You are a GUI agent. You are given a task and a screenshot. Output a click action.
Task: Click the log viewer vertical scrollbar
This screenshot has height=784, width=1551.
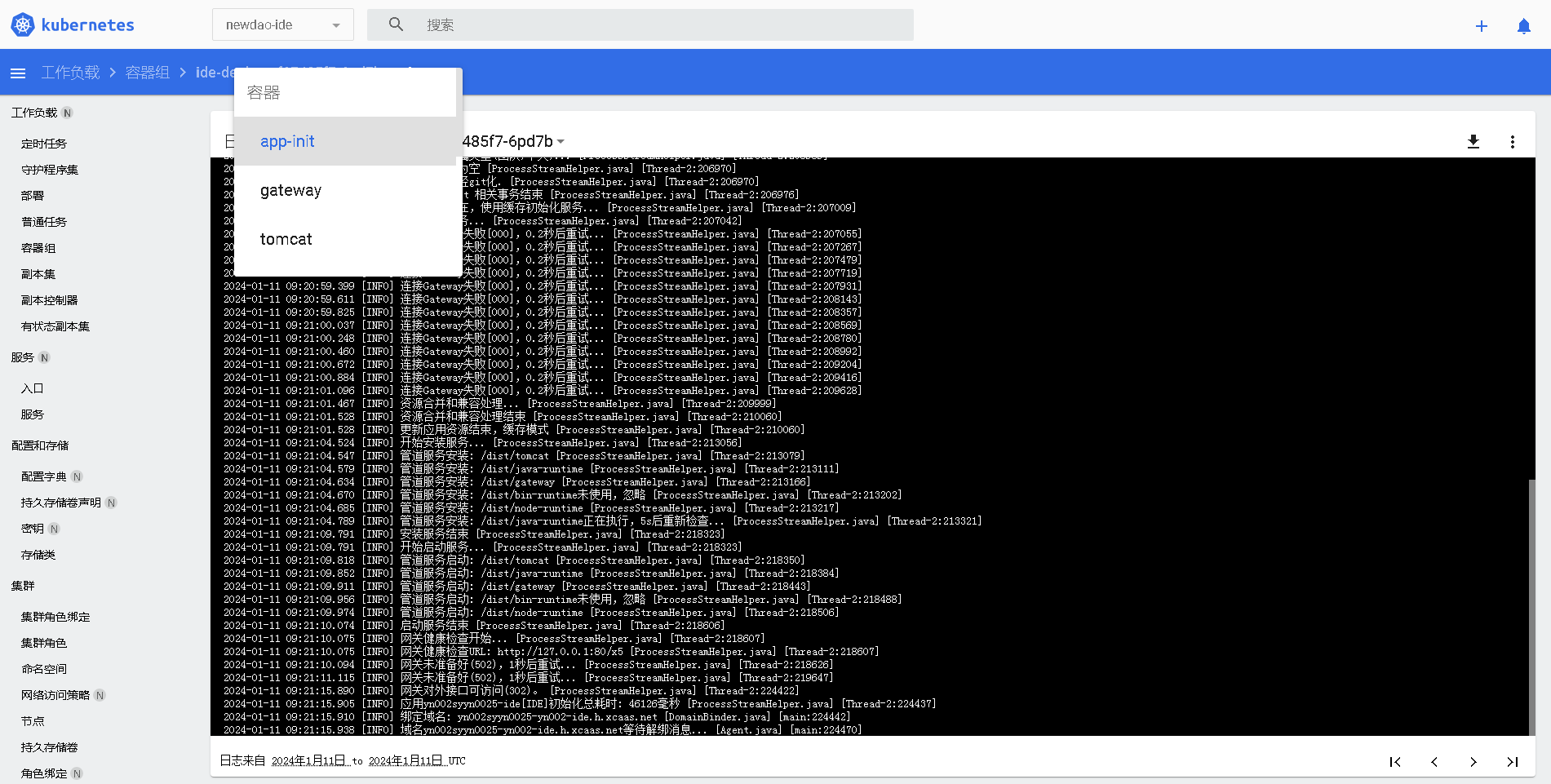(1531, 607)
